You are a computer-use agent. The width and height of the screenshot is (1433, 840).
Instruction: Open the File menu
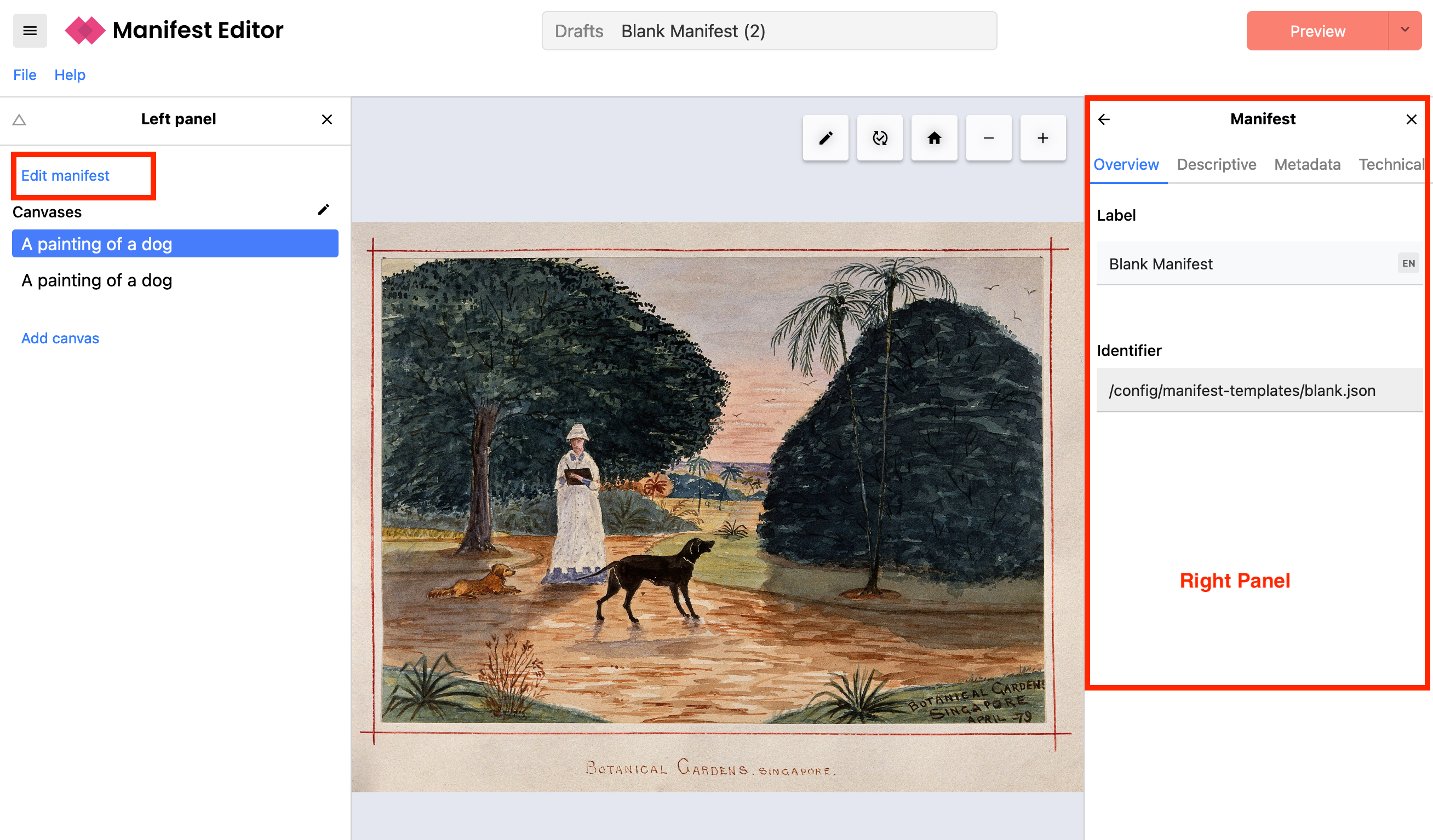(25, 74)
